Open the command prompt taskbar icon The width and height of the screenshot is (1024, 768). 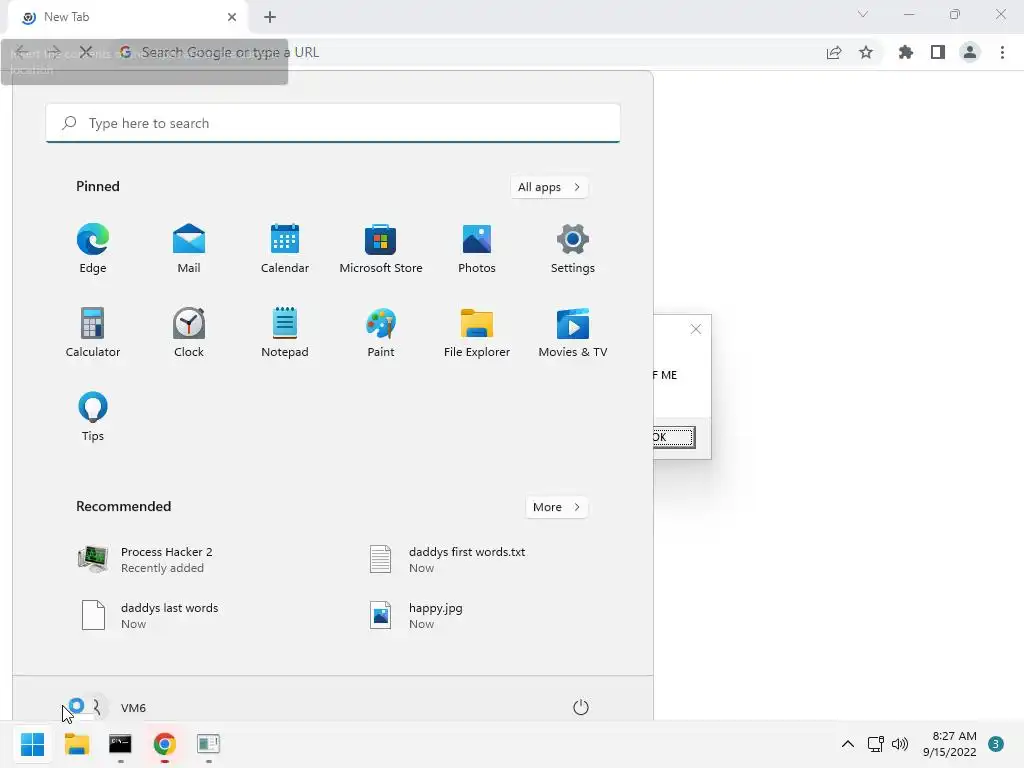click(x=120, y=744)
